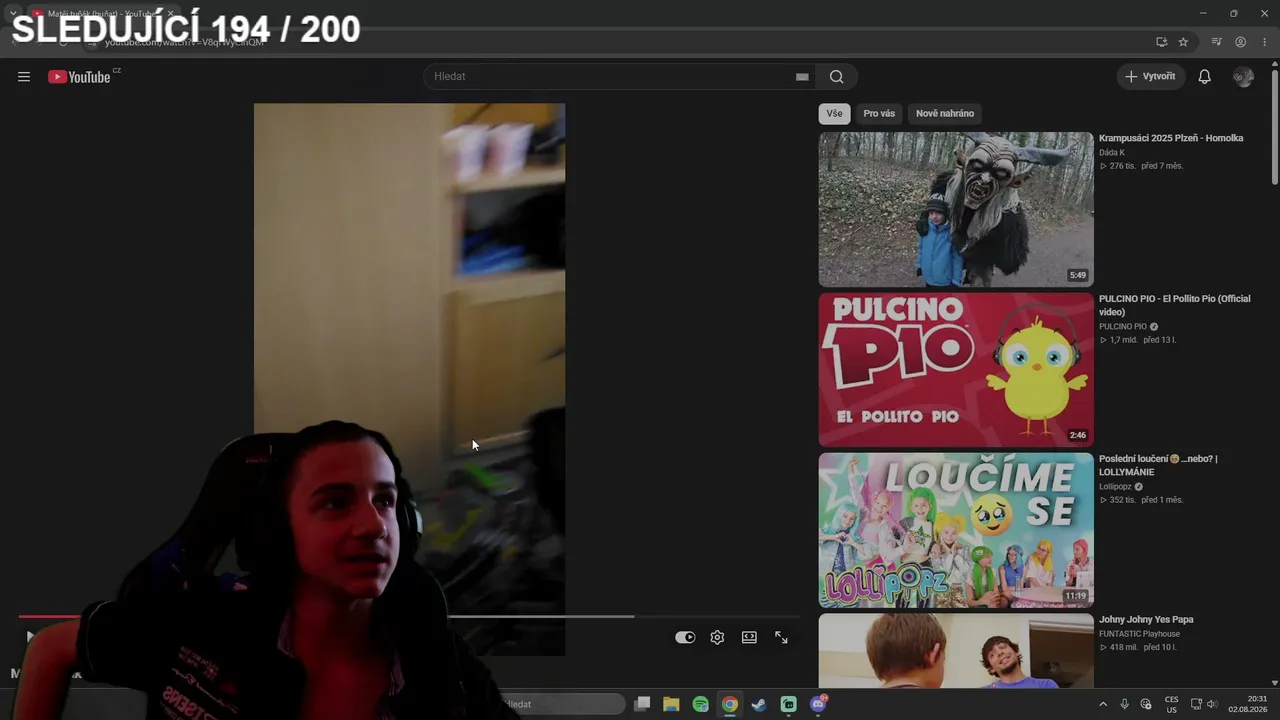Open the install/cast icon in address bar
The height and width of the screenshot is (720, 1280).
tap(1161, 42)
